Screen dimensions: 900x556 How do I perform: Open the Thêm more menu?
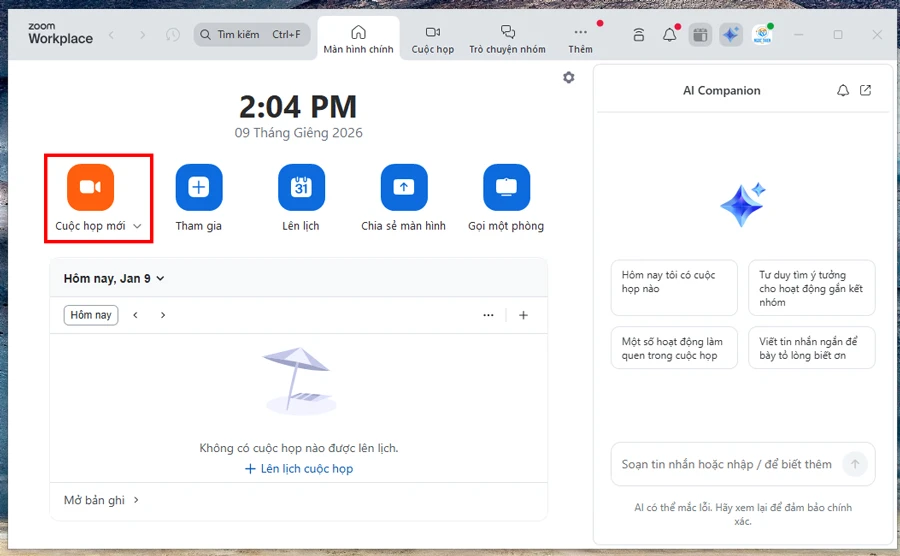580,39
